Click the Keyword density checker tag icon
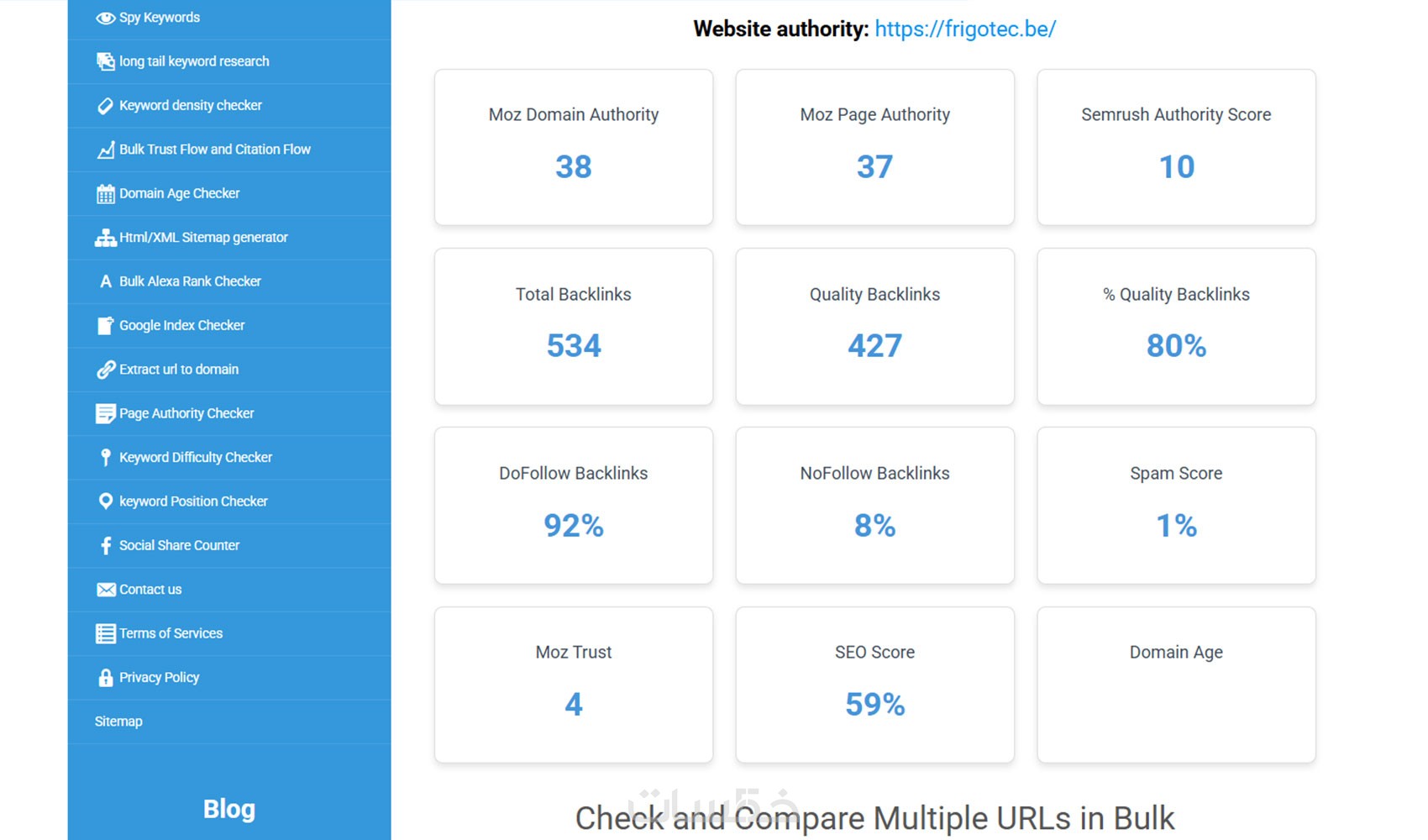 (x=105, y=106)
